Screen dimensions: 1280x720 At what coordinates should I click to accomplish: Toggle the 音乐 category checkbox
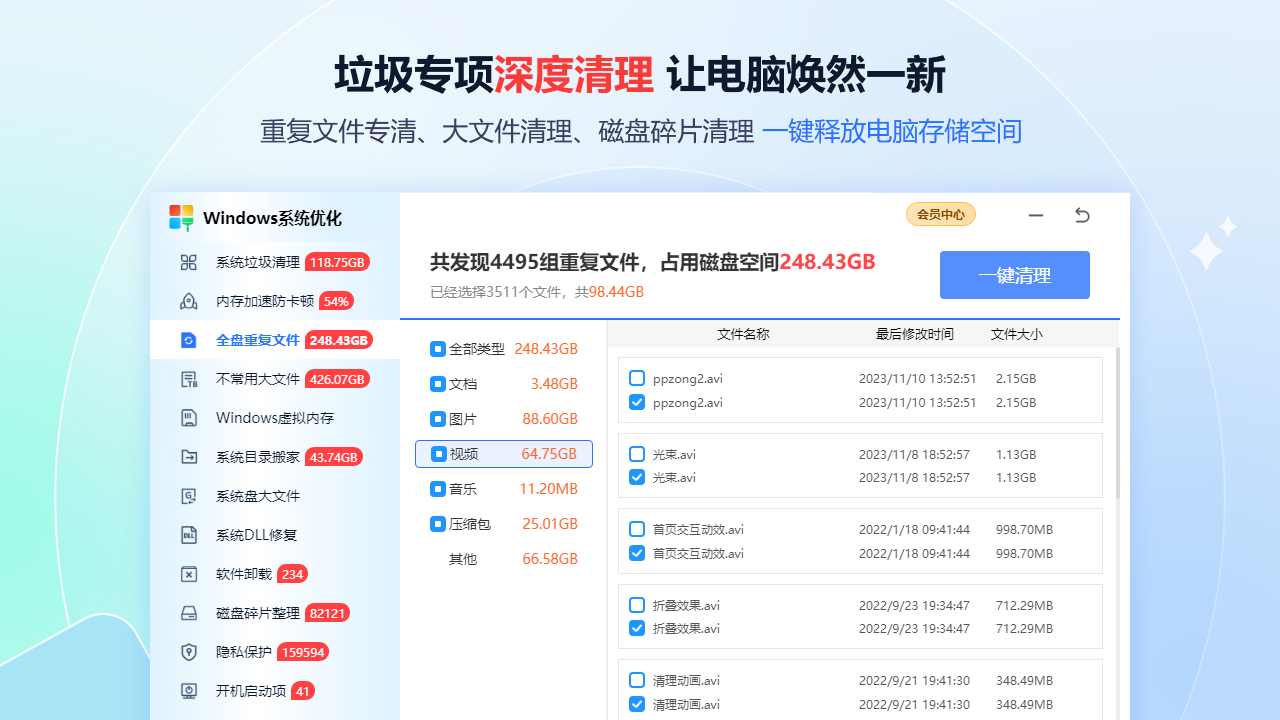click(x=437, y=489)
